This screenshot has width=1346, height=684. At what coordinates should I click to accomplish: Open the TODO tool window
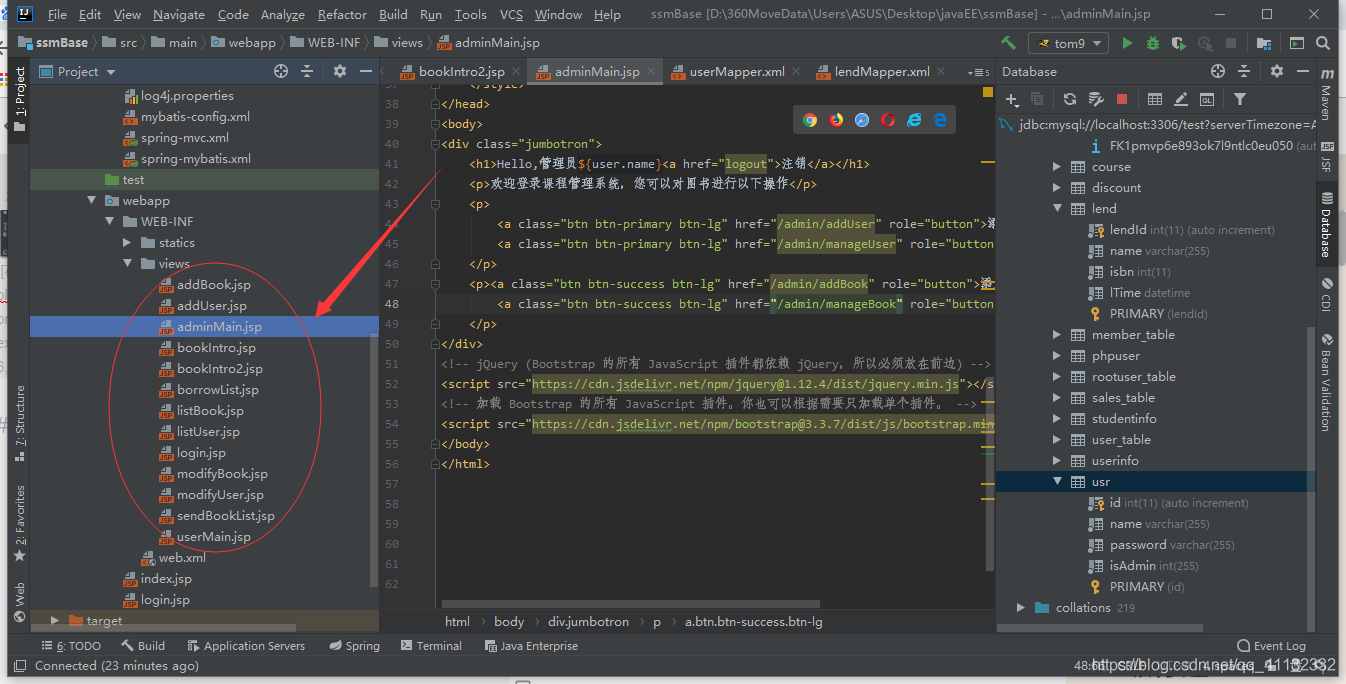pos(71,646)
